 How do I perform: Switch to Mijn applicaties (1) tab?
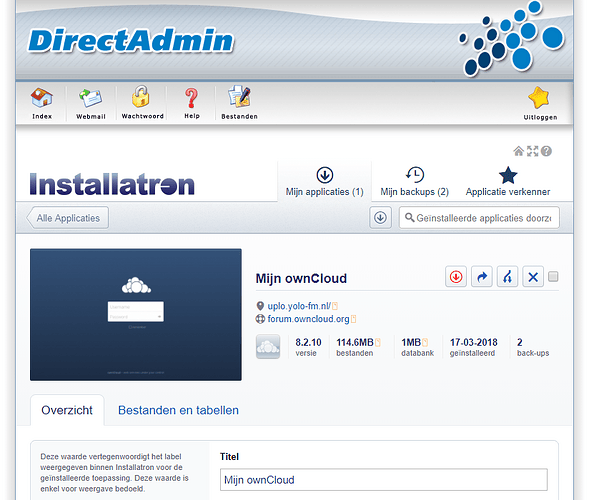[x=324, y=182]
